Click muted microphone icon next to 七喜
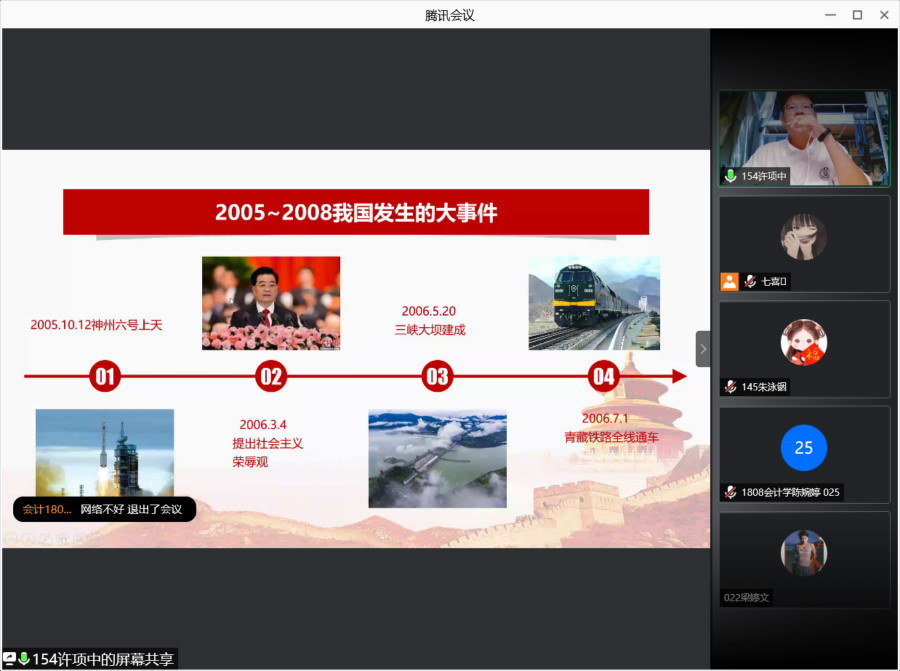 (x=751, y=282)
